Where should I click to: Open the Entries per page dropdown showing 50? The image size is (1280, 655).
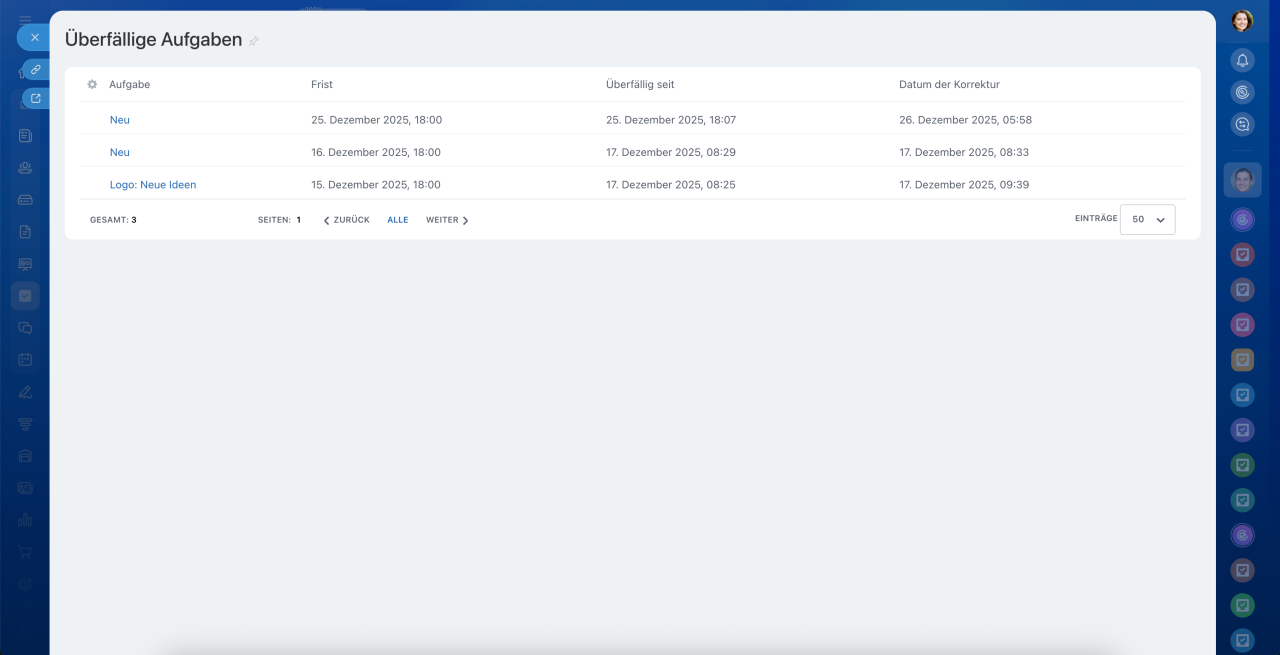pos(1147,219)
